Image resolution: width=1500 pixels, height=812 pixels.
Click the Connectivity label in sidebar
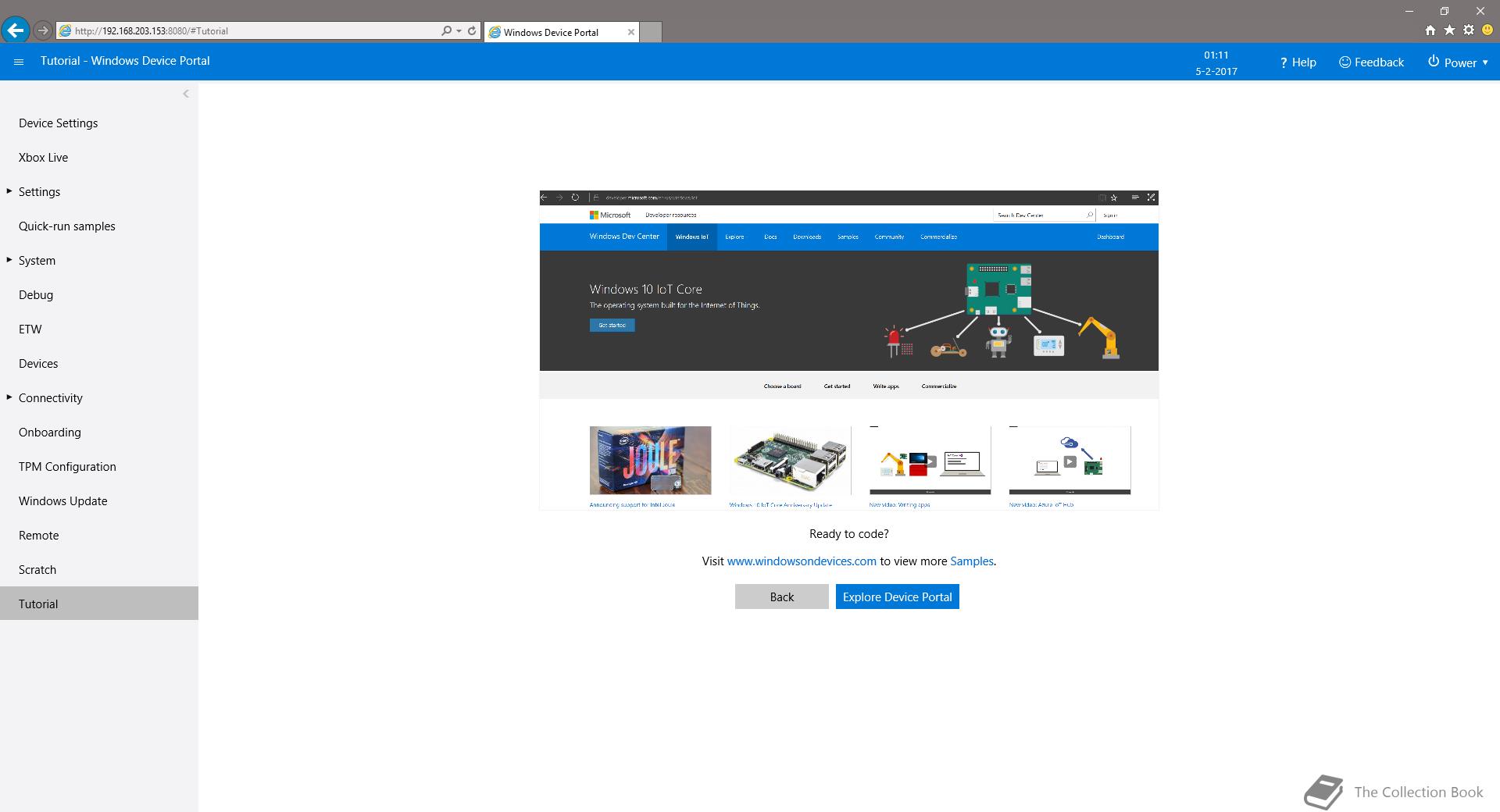click(51, 398)
